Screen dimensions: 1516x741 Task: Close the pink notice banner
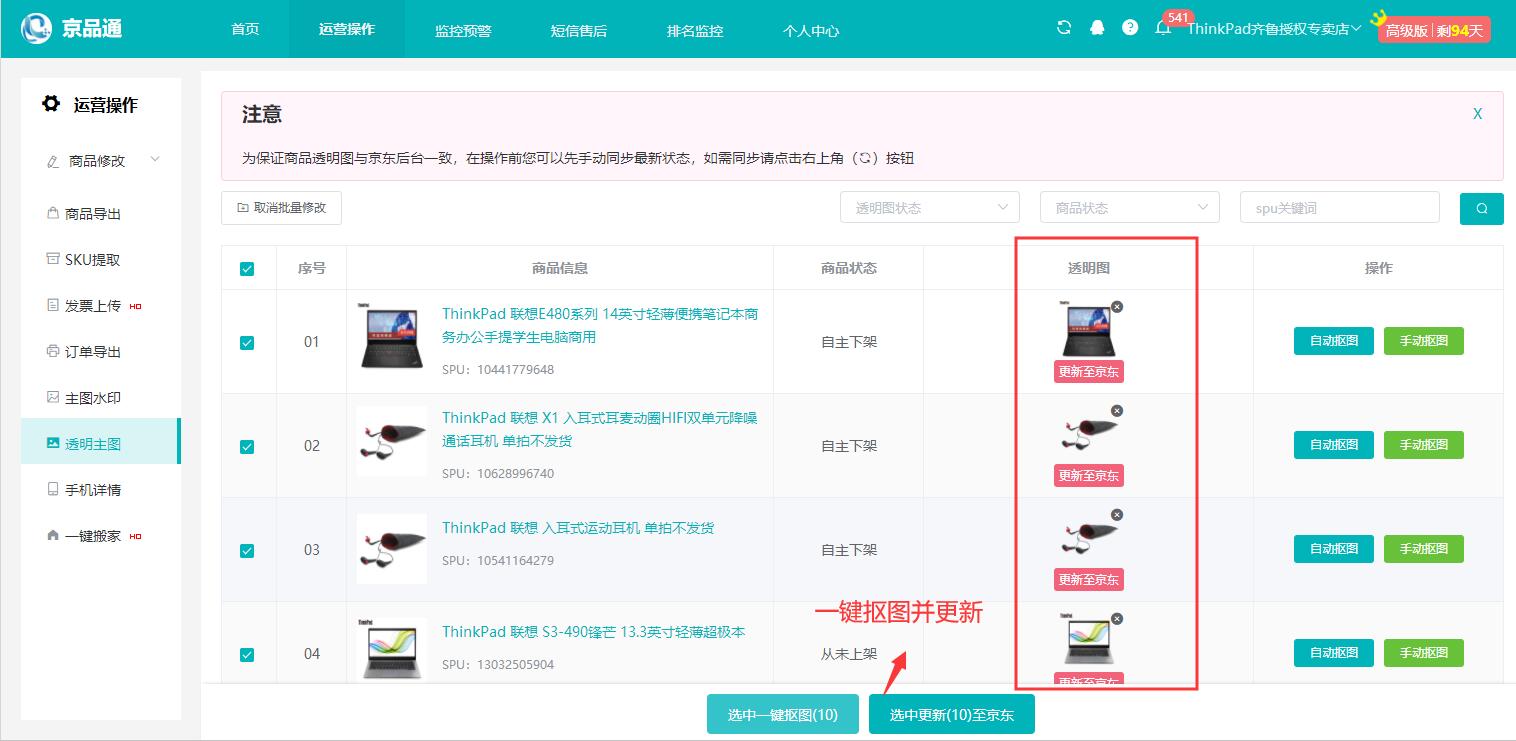click(1477, 114)
